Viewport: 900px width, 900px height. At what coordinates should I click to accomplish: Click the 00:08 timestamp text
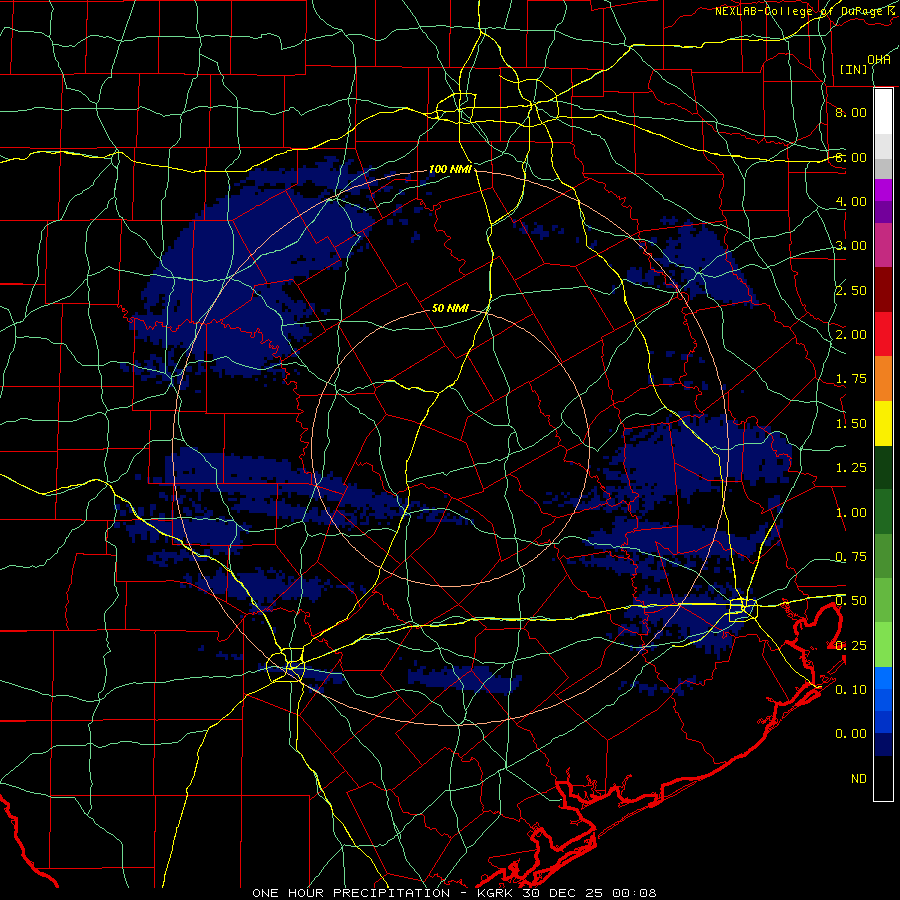(x=634, y=893)
